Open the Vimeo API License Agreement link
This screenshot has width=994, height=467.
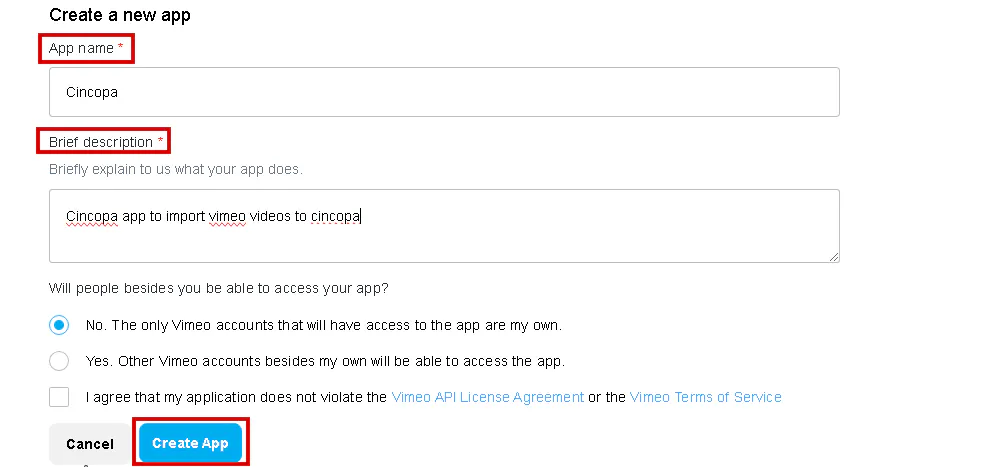[487, 397]
